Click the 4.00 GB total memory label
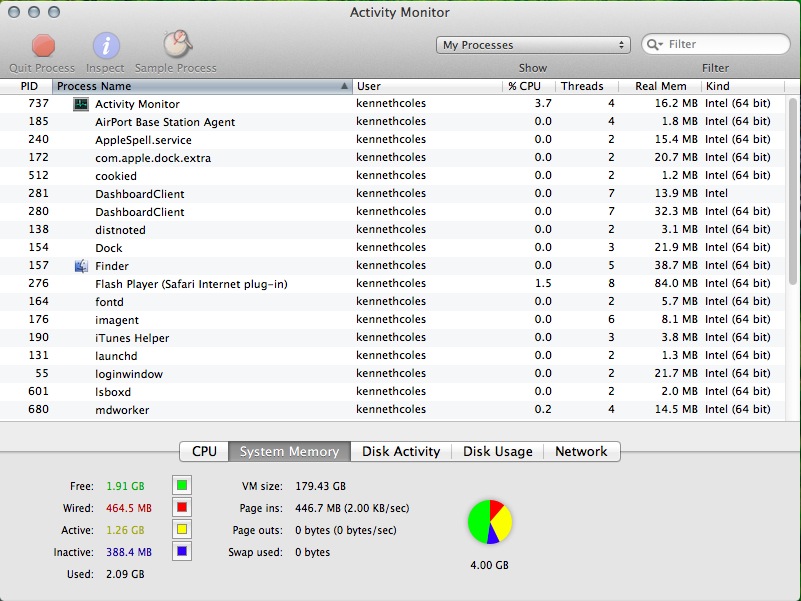 pyautogui.click(x=489, y=565)
